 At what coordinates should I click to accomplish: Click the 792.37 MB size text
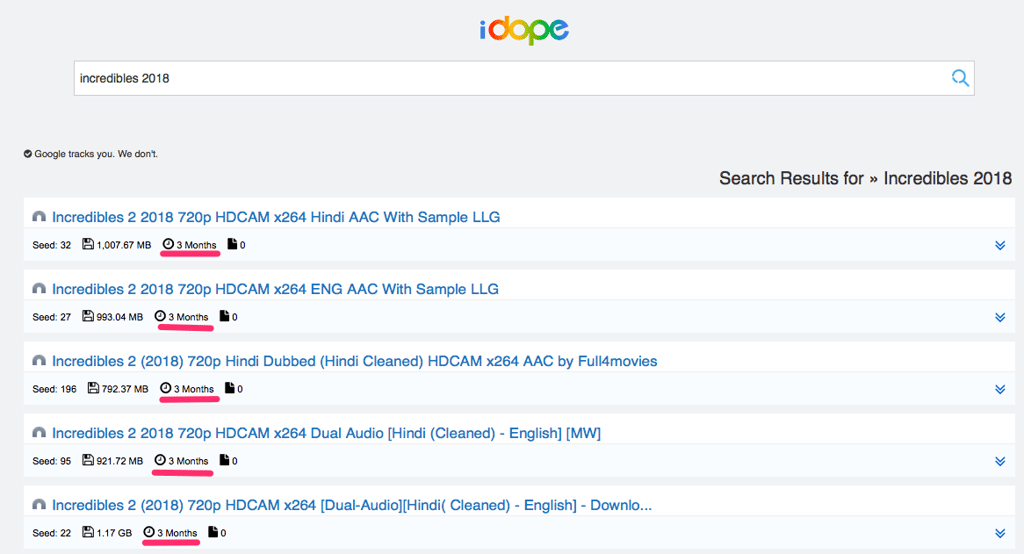pos(125,389)
